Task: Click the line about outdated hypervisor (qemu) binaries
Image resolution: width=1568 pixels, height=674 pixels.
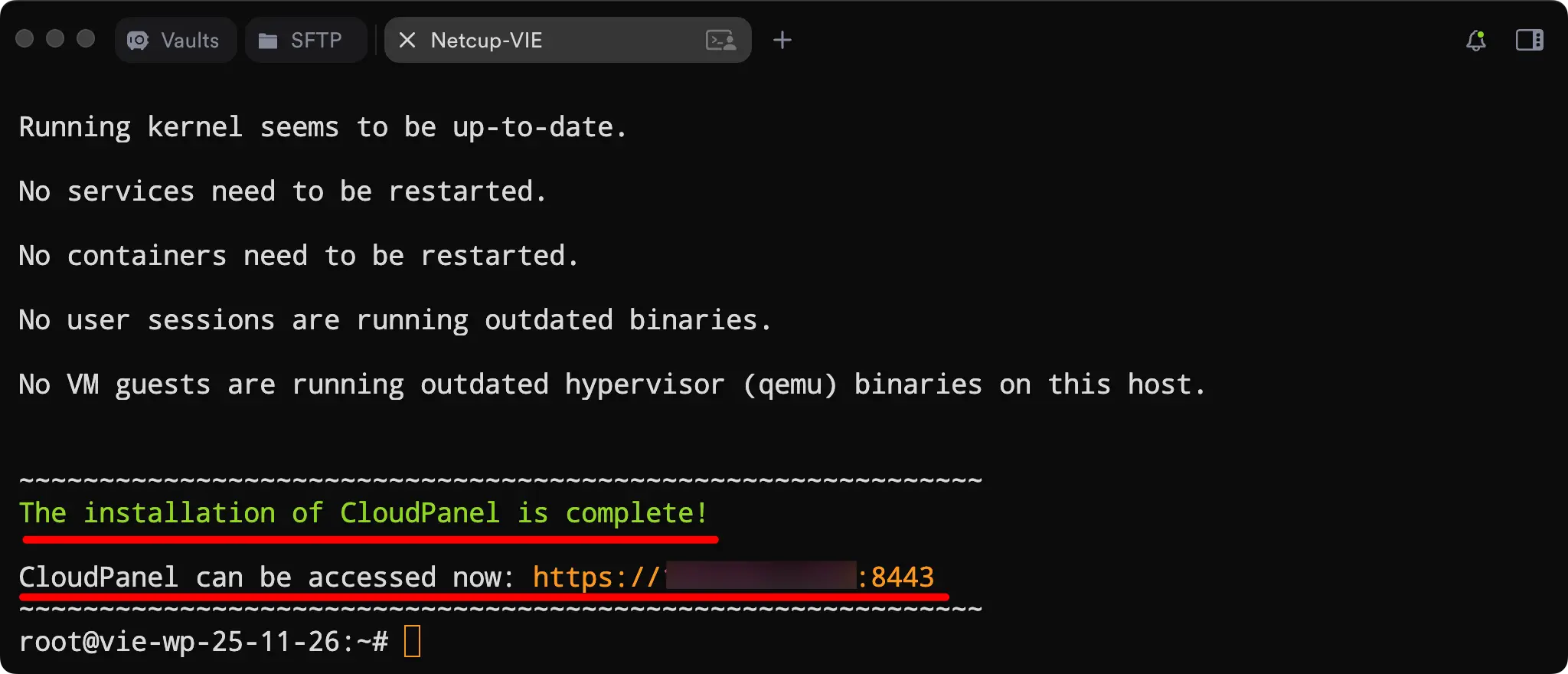Action: click(612, 384)
